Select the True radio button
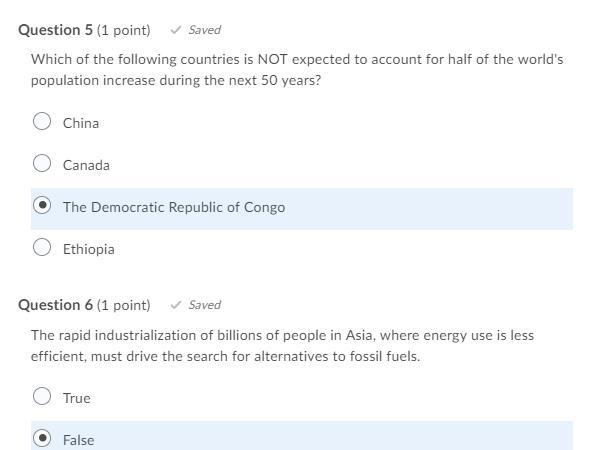 [42, 397]
